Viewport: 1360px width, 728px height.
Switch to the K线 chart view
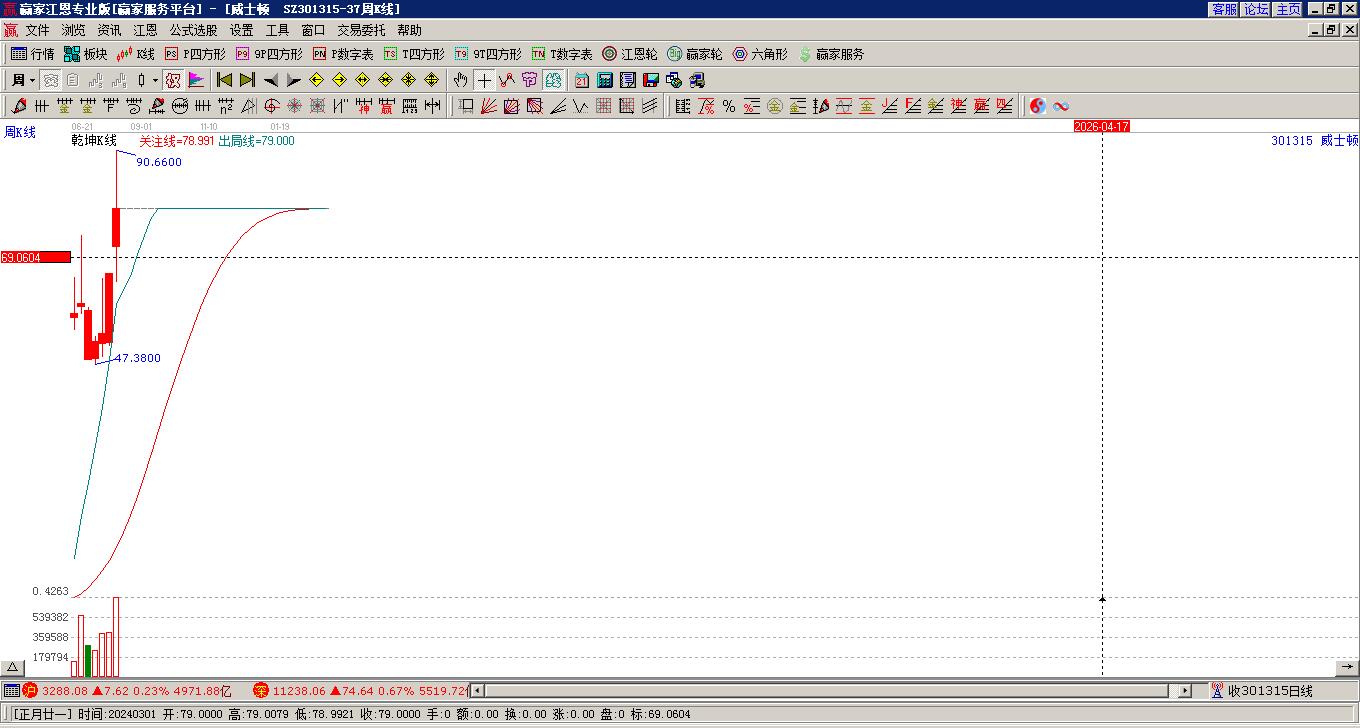point(135,54)
